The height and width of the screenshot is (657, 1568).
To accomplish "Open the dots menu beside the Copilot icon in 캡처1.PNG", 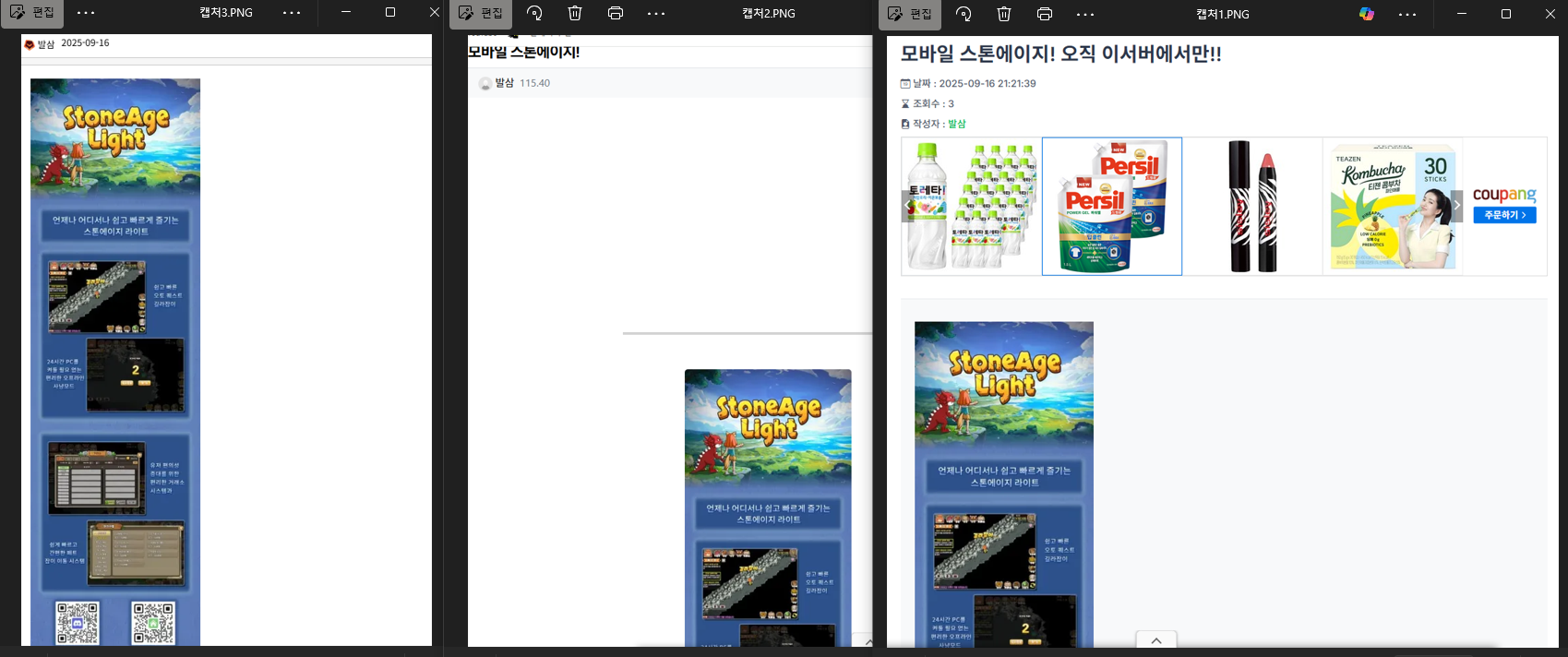I will tap(1407, 14).
